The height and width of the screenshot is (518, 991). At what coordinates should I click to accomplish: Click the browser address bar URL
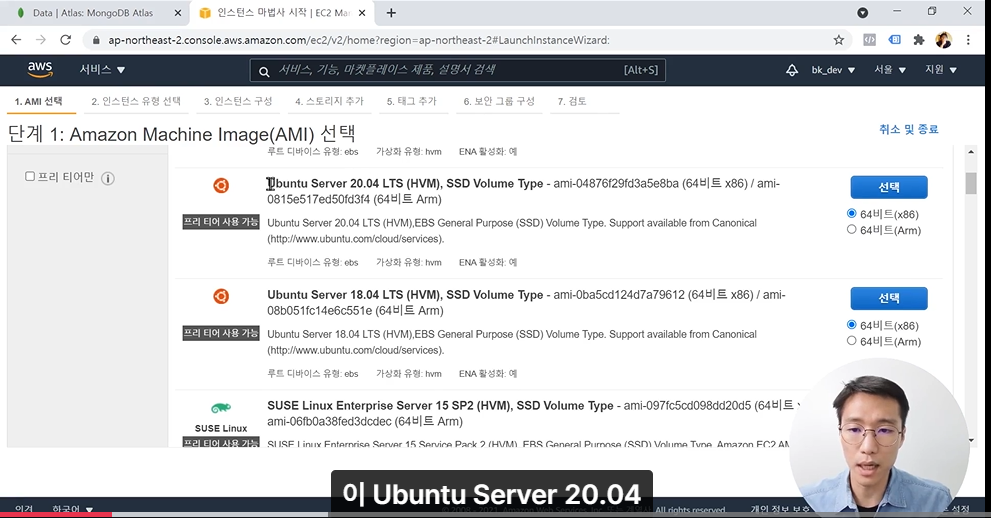click(358, 40)
